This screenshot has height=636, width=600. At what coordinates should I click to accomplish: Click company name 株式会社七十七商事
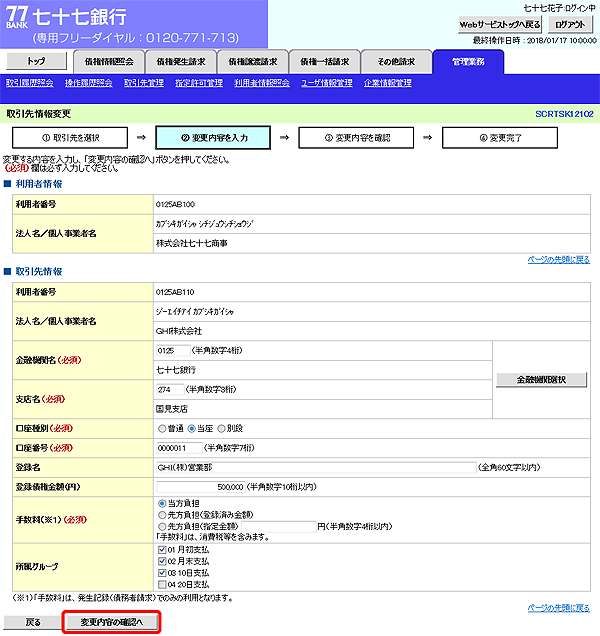(191, 243)
